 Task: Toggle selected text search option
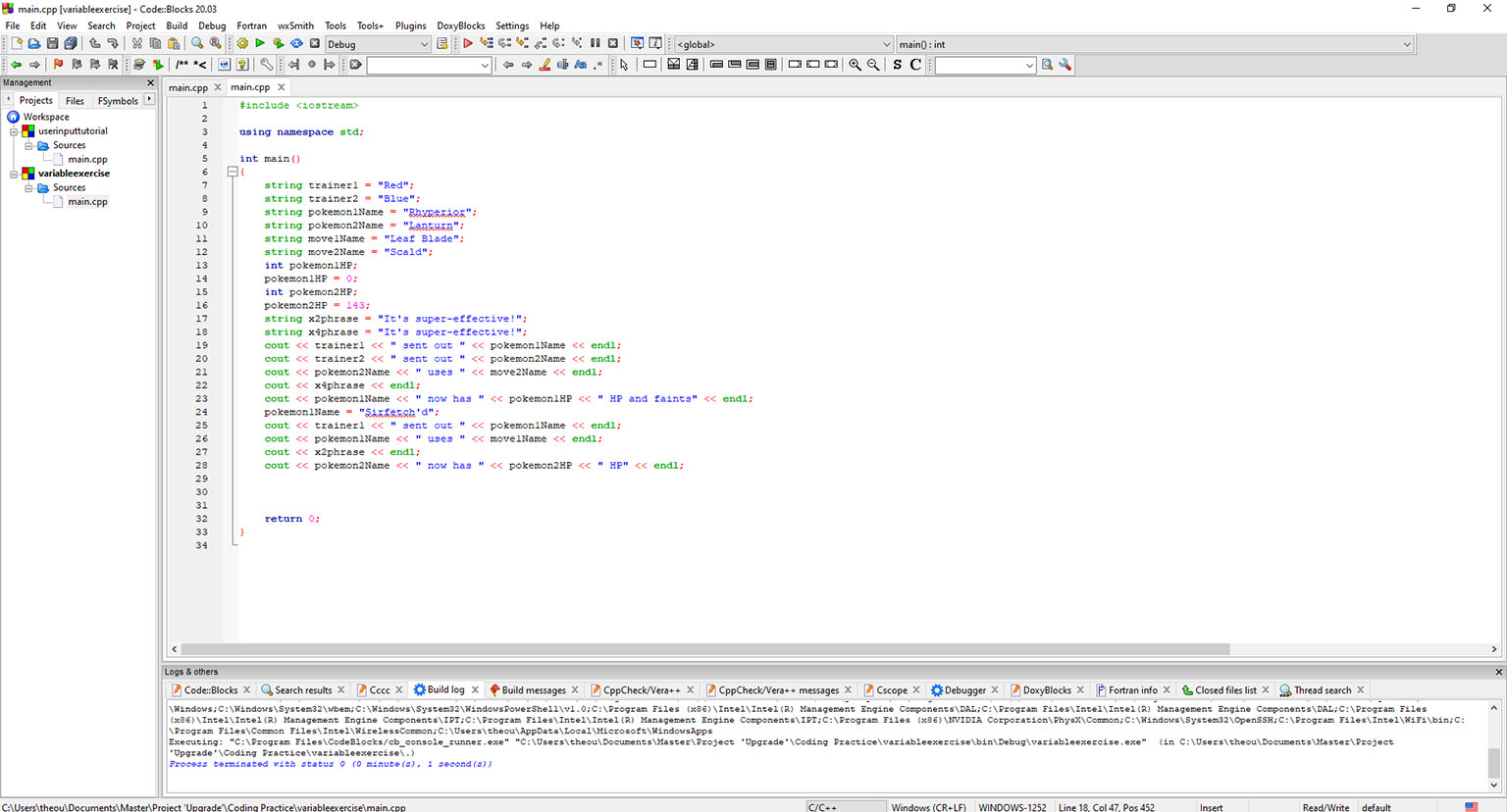point(562,65)
